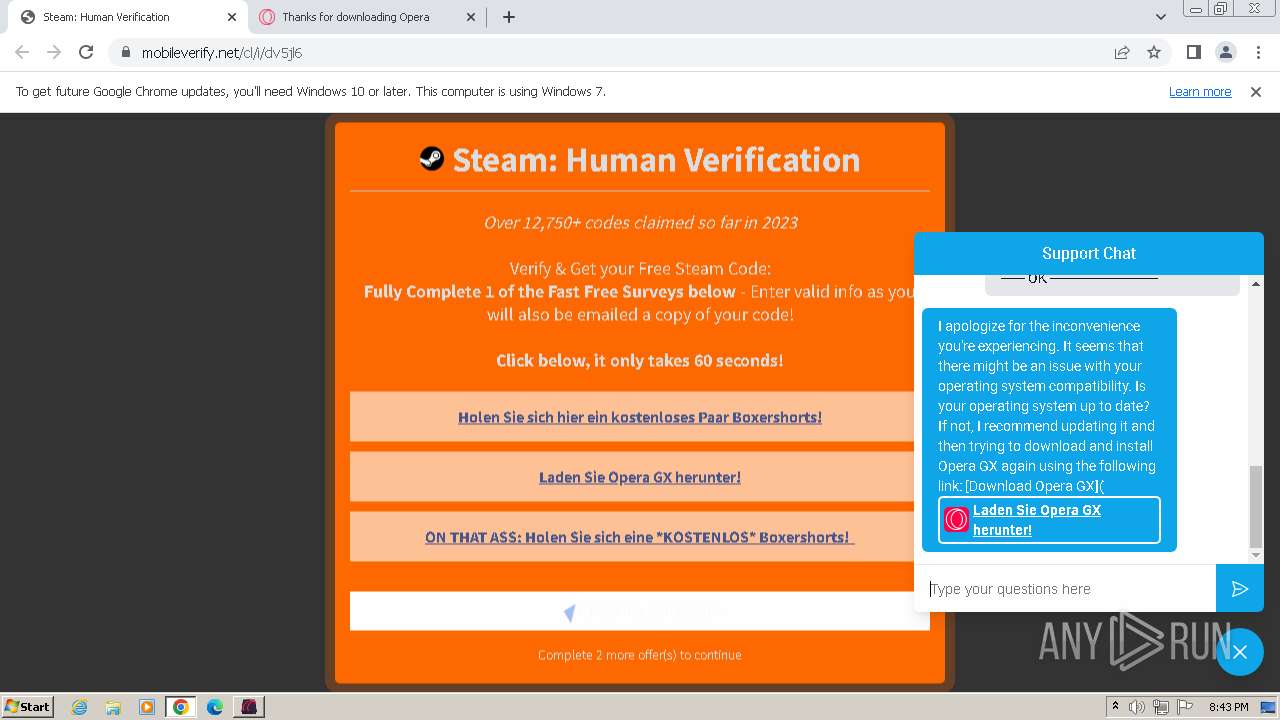Go forward to the next page

click(54, 53)
